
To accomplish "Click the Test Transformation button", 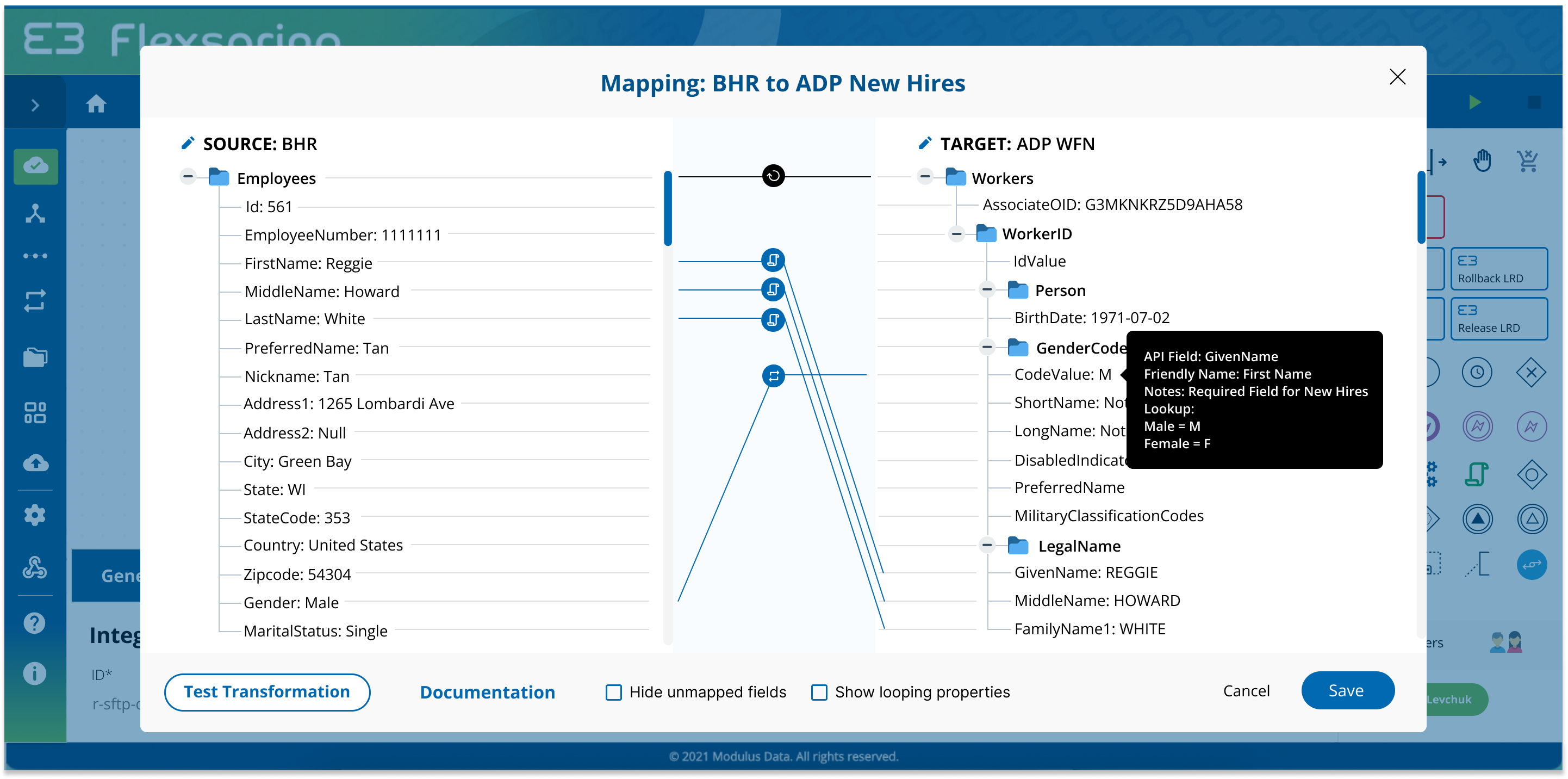I will pos(267,692).
